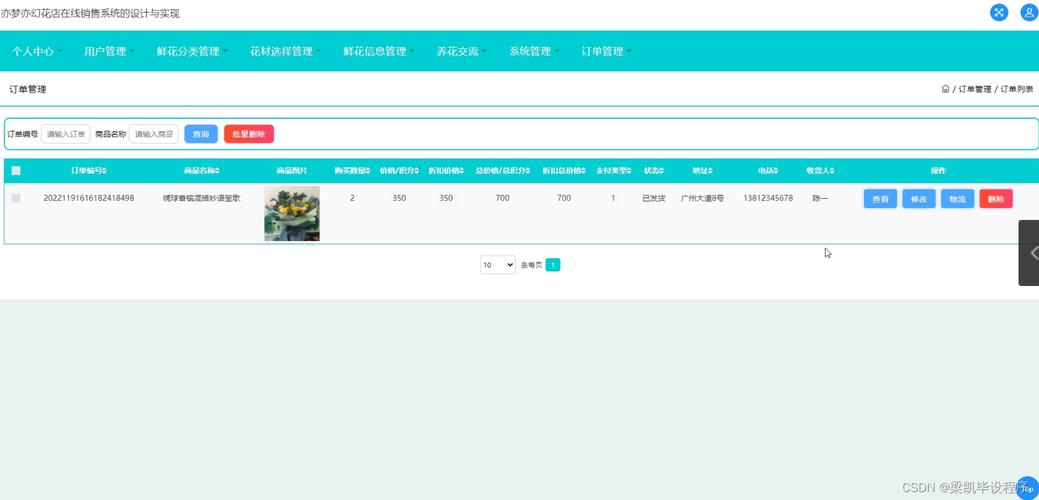Click red 删除 button in order row
The image size is (1039, 500).
[x=996, y=199]
